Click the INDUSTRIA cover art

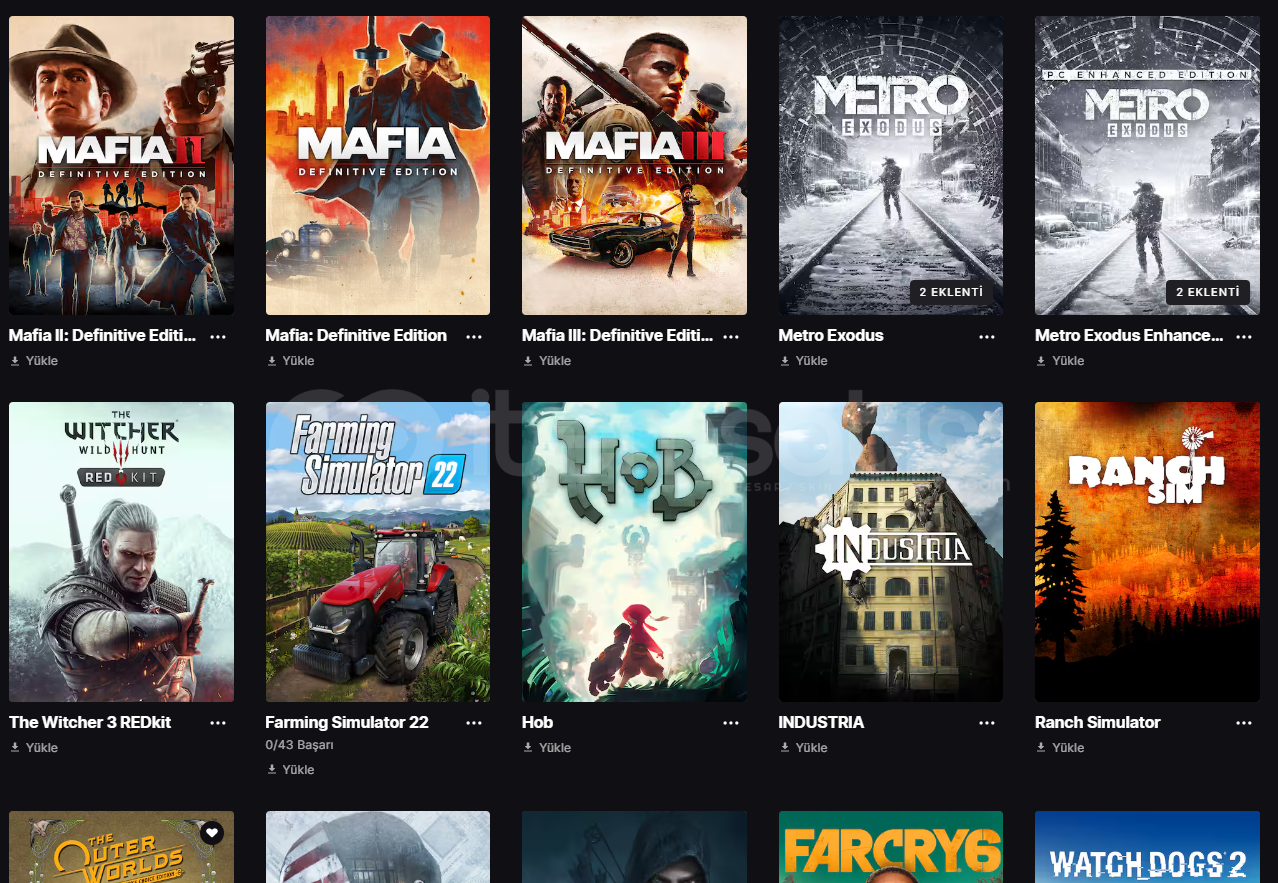[x=891, y=552]
